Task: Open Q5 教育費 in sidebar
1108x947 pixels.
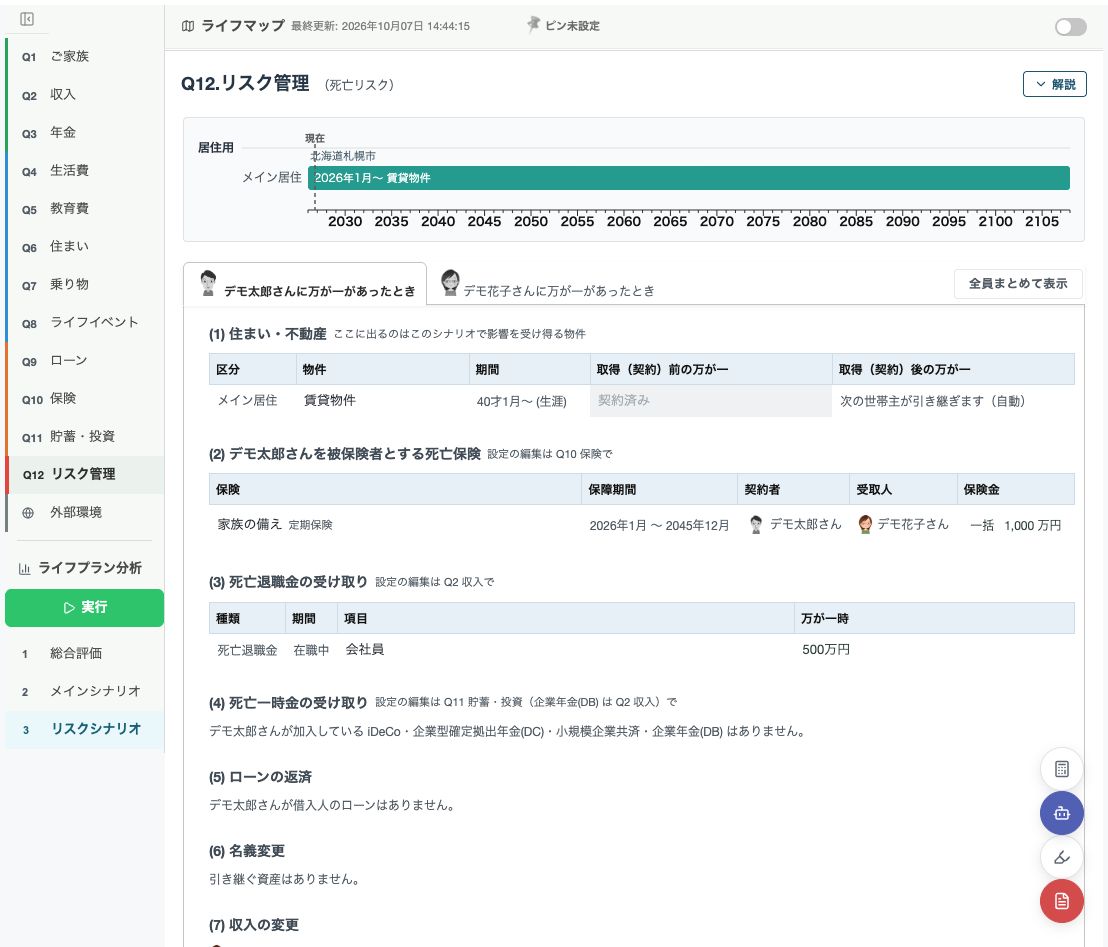Action: [85, 209]
